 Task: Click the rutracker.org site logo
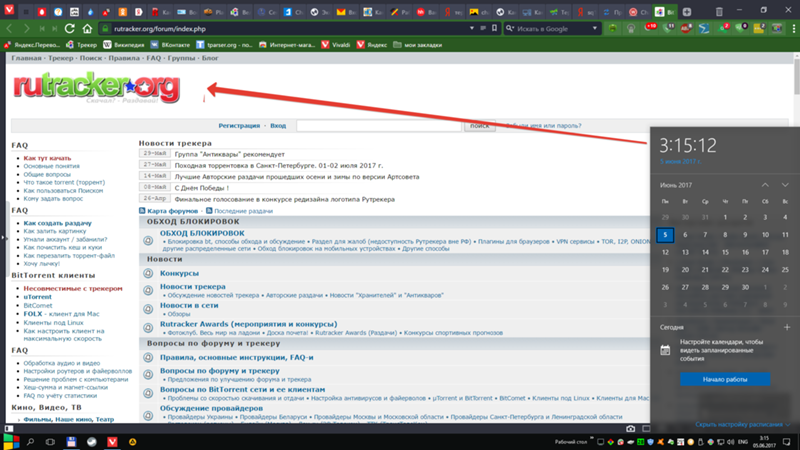(x=96, y=87)
